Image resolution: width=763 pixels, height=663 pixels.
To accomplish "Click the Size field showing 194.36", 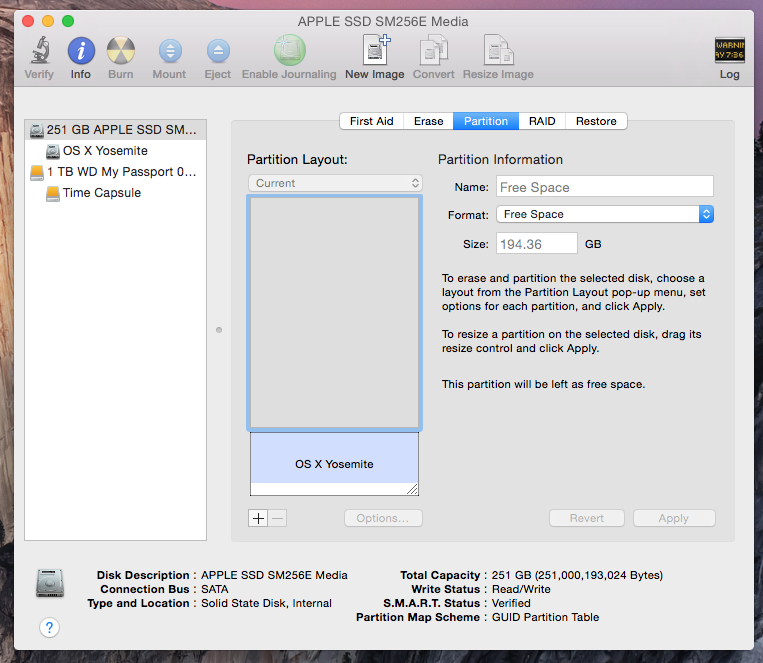I will tap(537, 243).
